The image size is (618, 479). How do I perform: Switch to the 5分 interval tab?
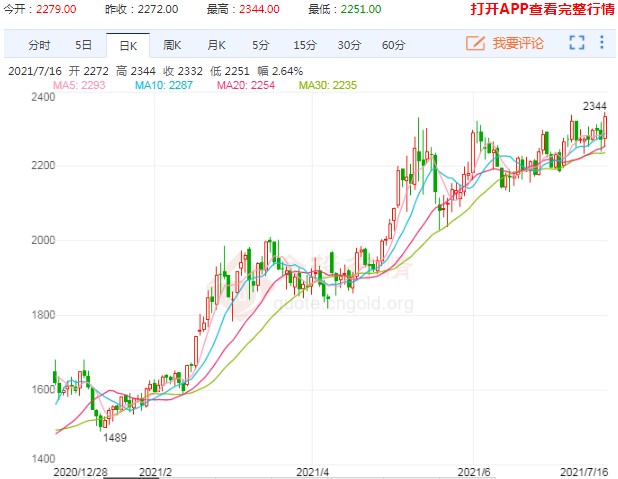click(261, 46)
